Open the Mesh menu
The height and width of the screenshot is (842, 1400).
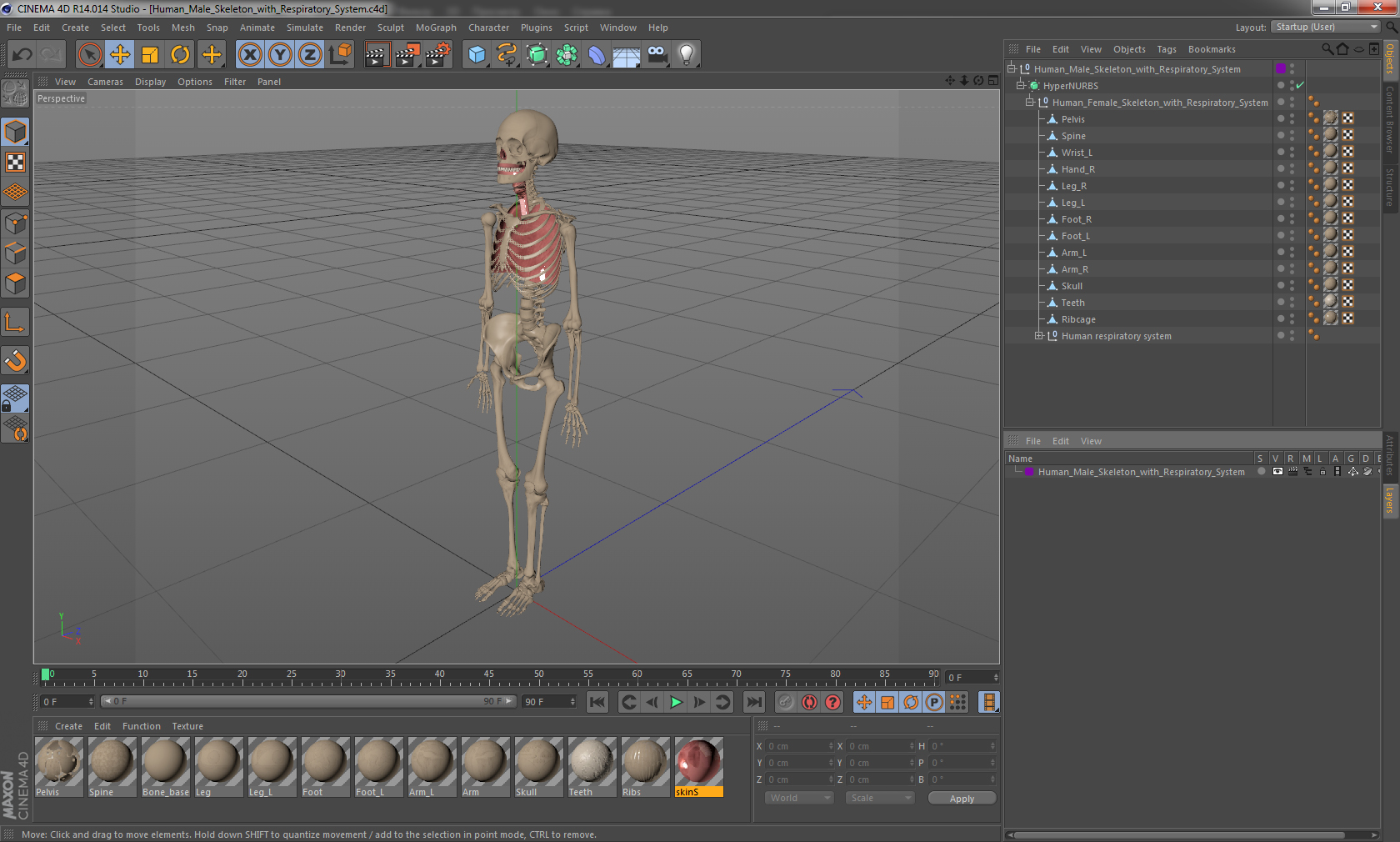pyautogui.click(x=183, y=28)
